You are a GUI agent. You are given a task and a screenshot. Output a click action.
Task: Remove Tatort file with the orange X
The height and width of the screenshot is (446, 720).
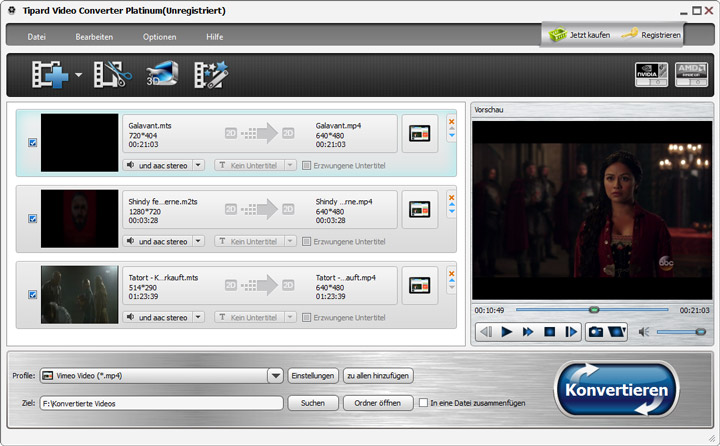pos(451,274)
